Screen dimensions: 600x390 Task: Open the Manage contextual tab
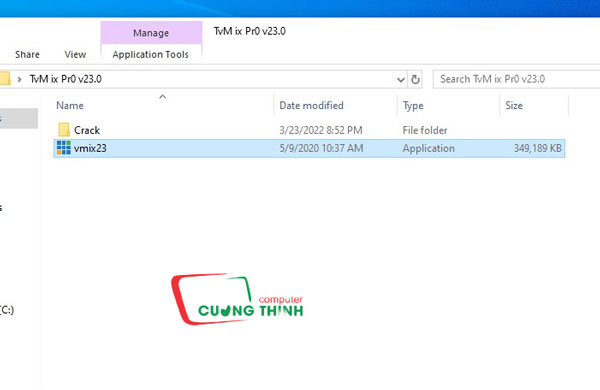(151, 33)
